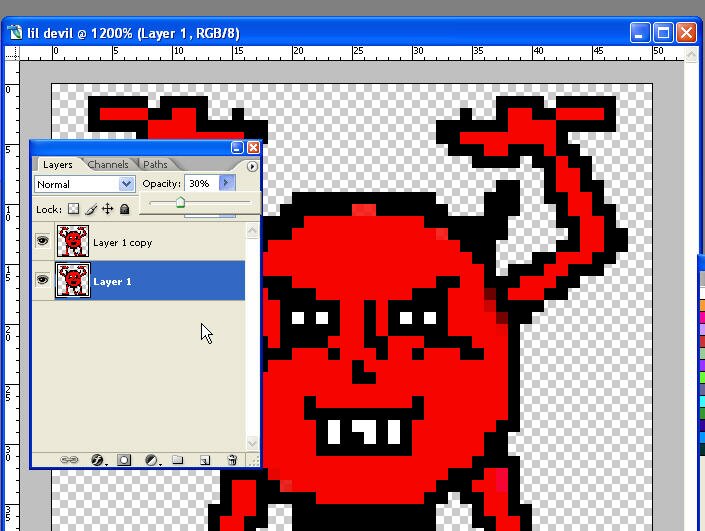
Task: Maximize the lil devil document window
Action: (x=663, y=33)
